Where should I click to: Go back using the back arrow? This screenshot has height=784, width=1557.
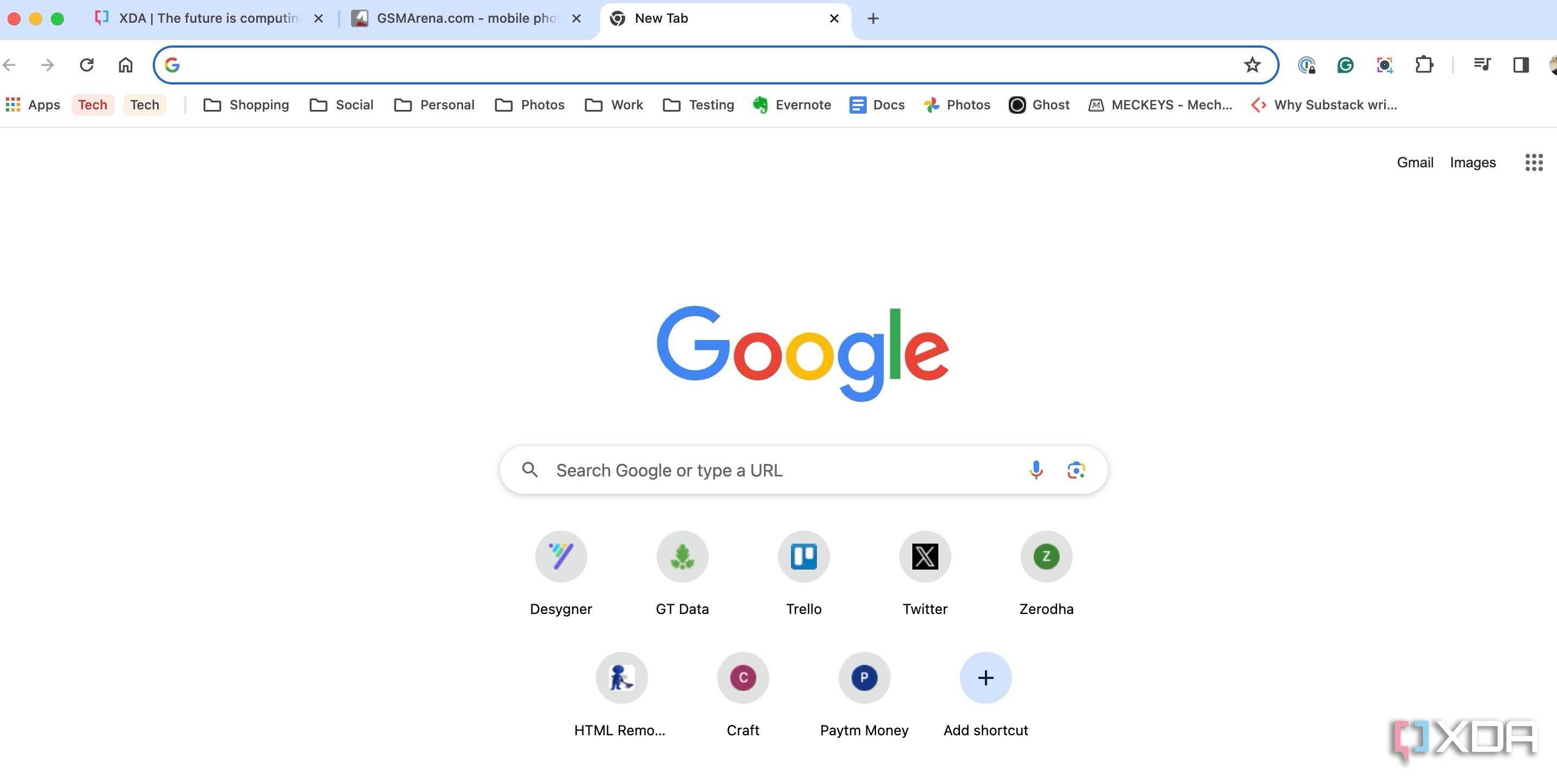pyautogui.click(x=10, y=64)
